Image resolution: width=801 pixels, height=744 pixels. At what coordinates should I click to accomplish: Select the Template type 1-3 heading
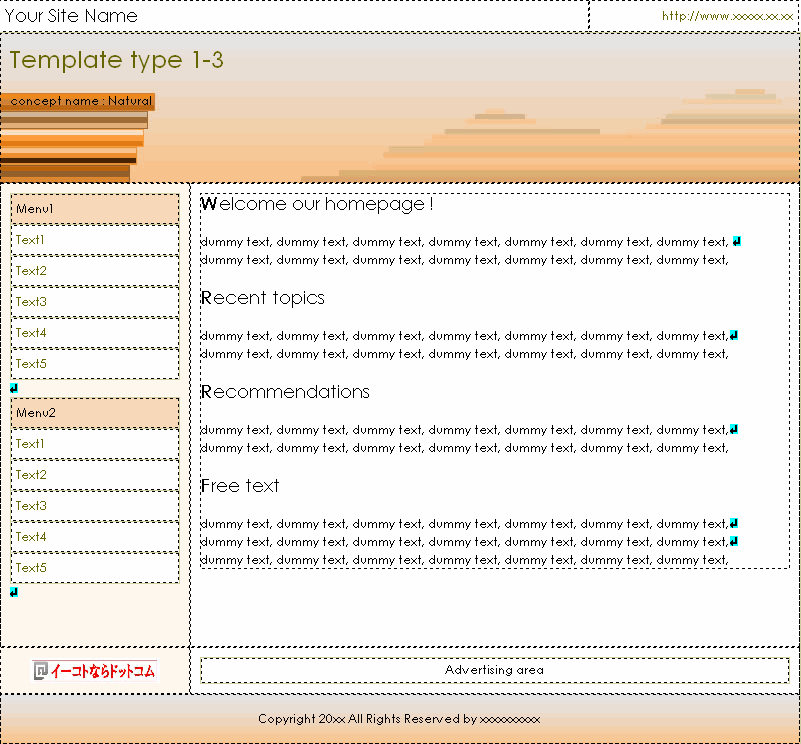pos(117,60)
